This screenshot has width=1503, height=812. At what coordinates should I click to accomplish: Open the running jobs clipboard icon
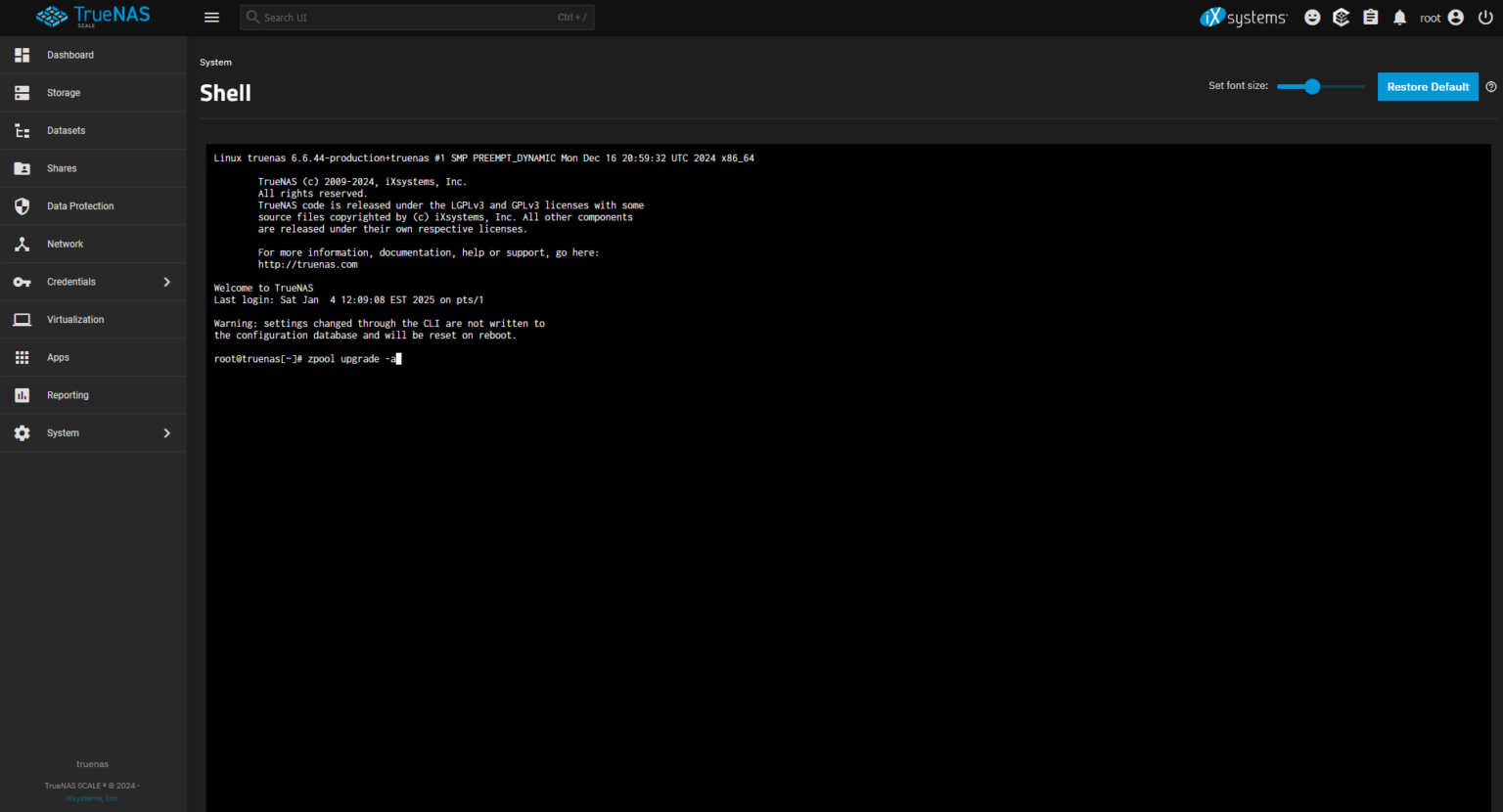1370,17
